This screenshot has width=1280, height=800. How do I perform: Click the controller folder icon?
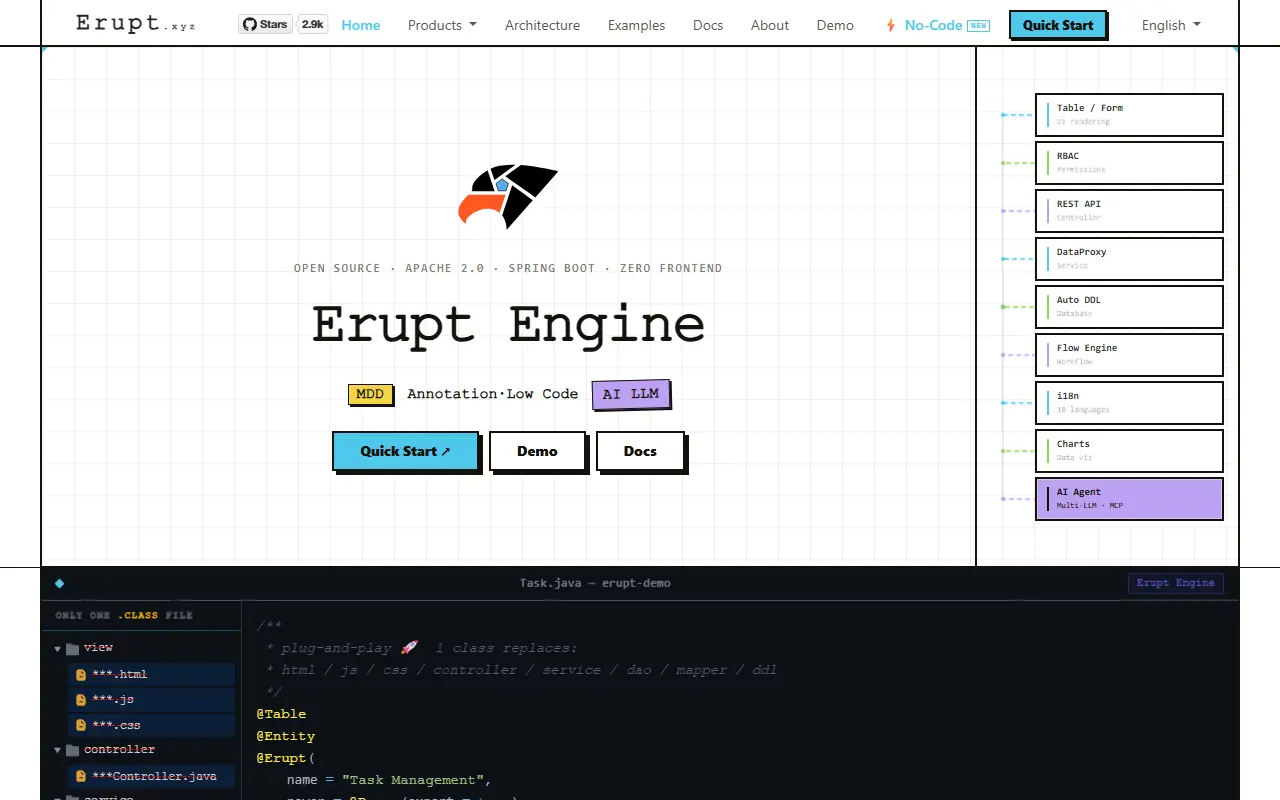point(72,750)
